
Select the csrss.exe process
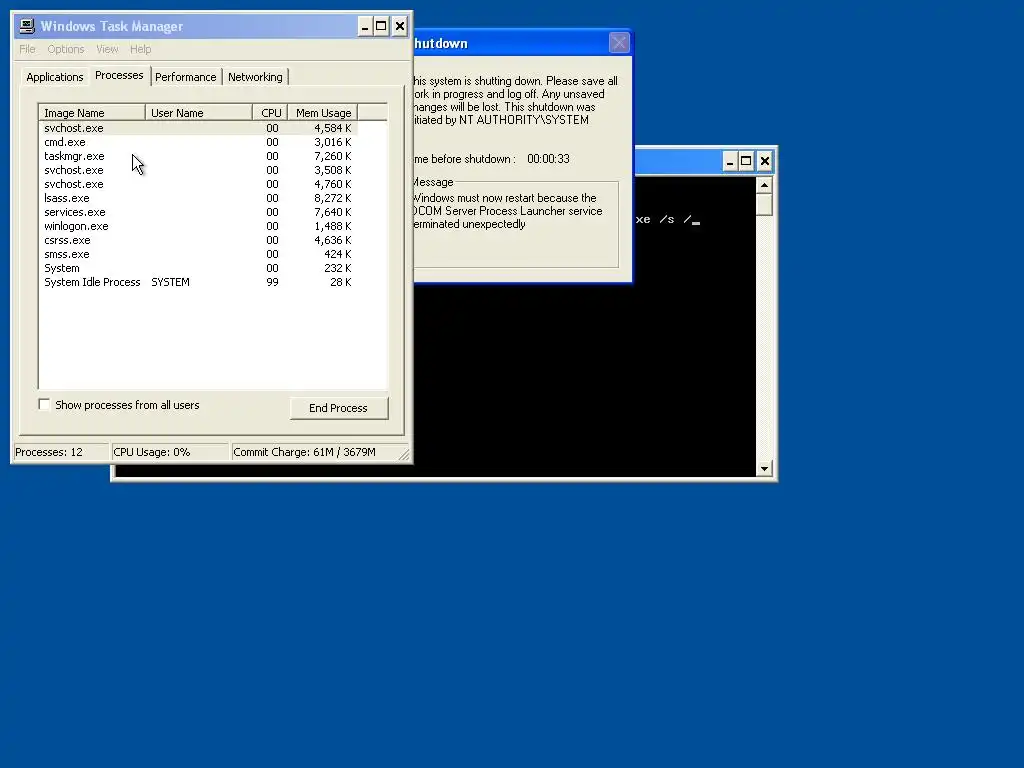tap(199, 240)
